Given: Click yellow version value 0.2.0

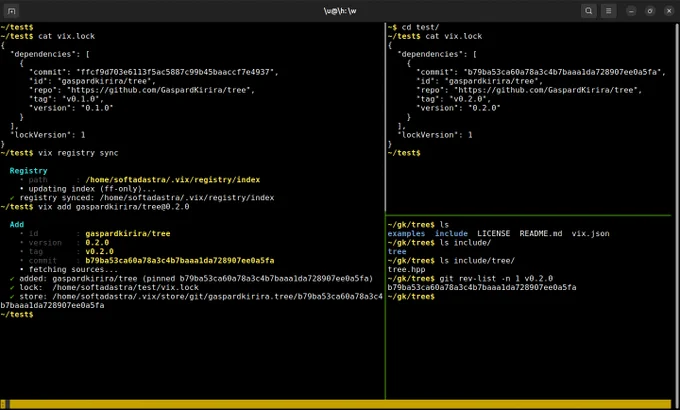Looking at the screenshot, I should point(97,243).
